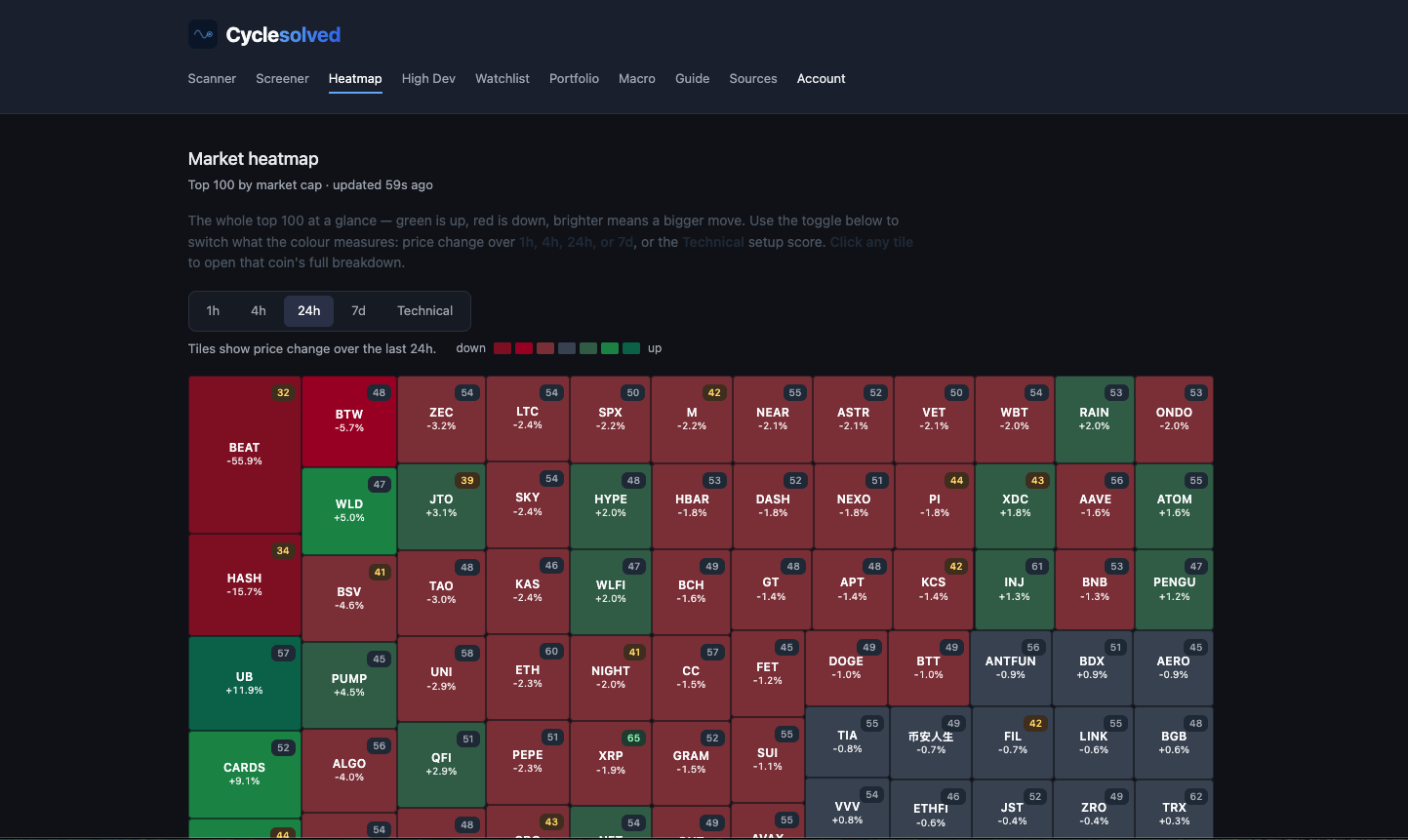View the BSV coin tile
Screen dimensions: 1408x840
[x=349, y=598]
